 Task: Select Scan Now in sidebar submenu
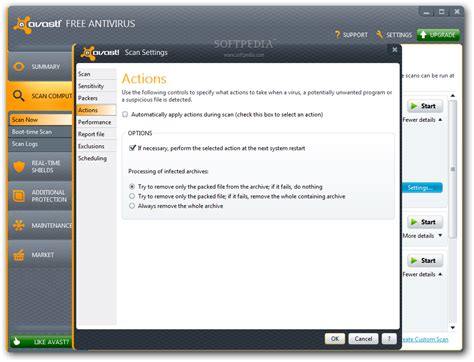[x=41, y=119]
